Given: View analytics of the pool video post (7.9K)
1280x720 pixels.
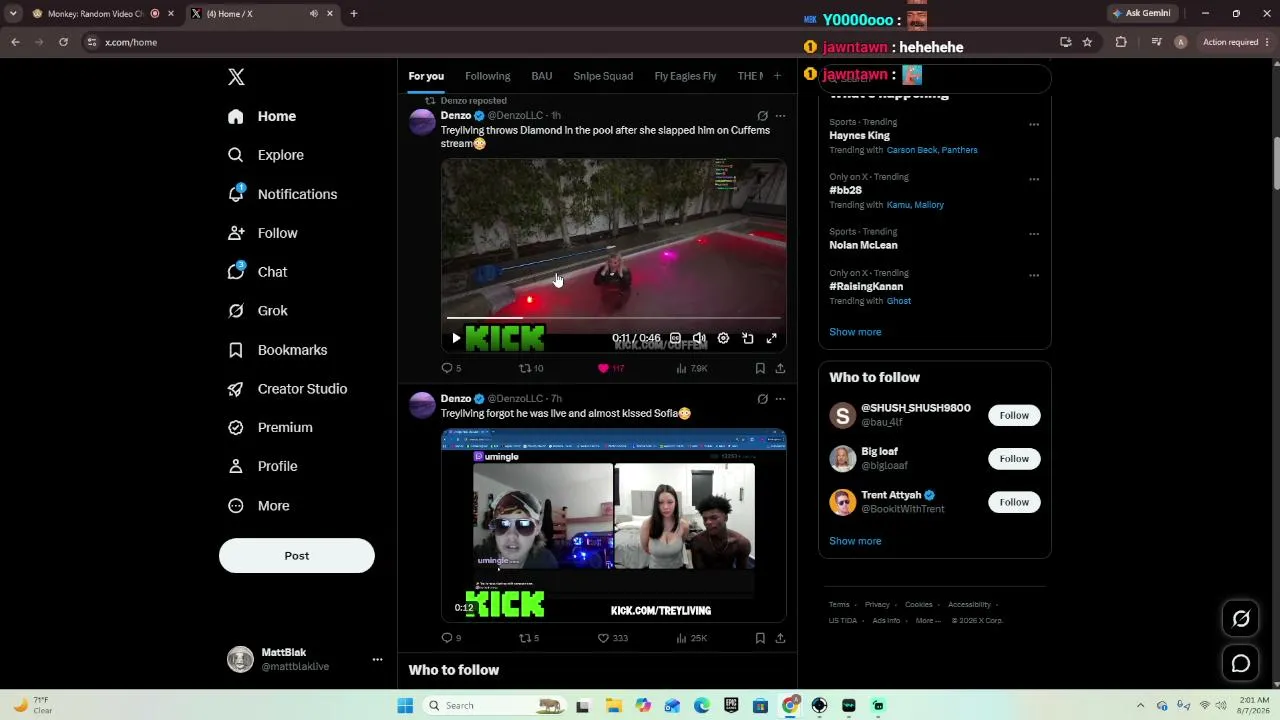Looking at the screenshot, I should tap(692, 368).
